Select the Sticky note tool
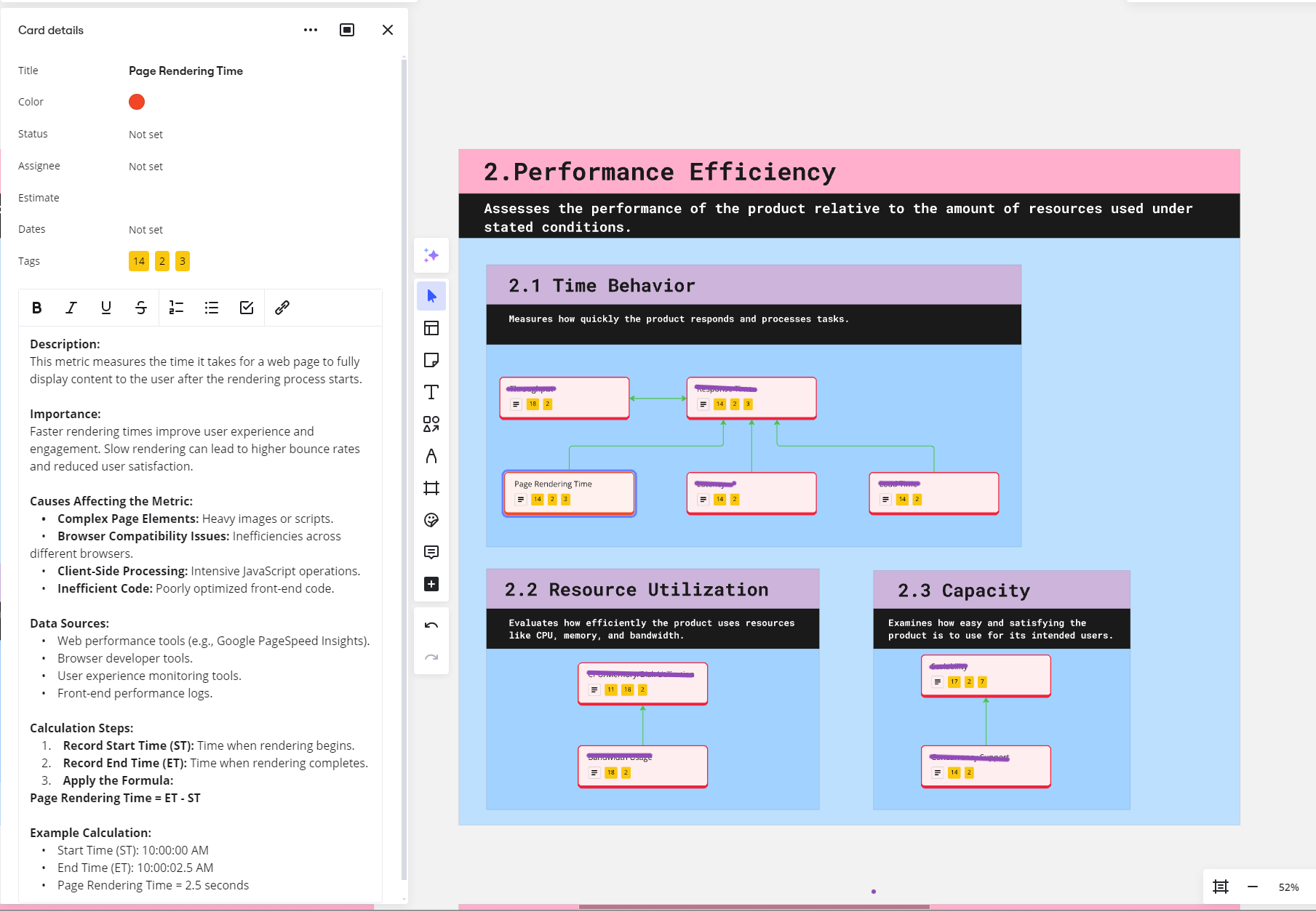 click(x=431, y=359)
